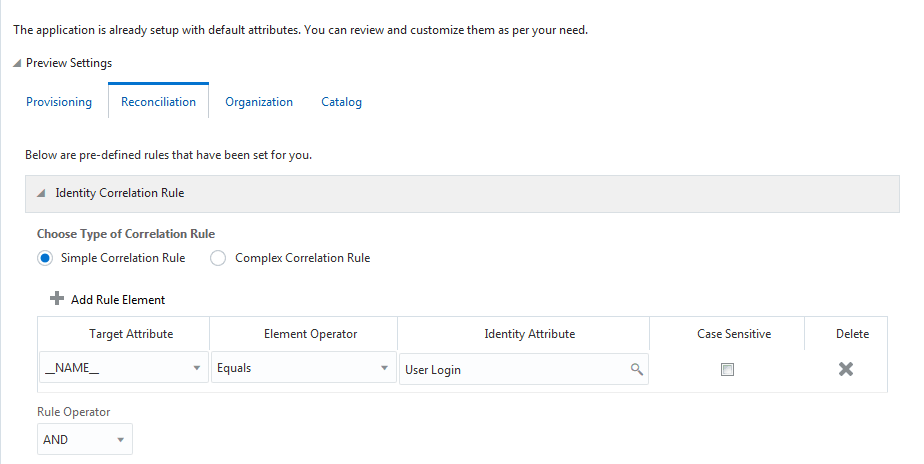Click the plus icon beside Add Rule Element
This screenshot has width=924, height=464.
click(x=57, y=299)
